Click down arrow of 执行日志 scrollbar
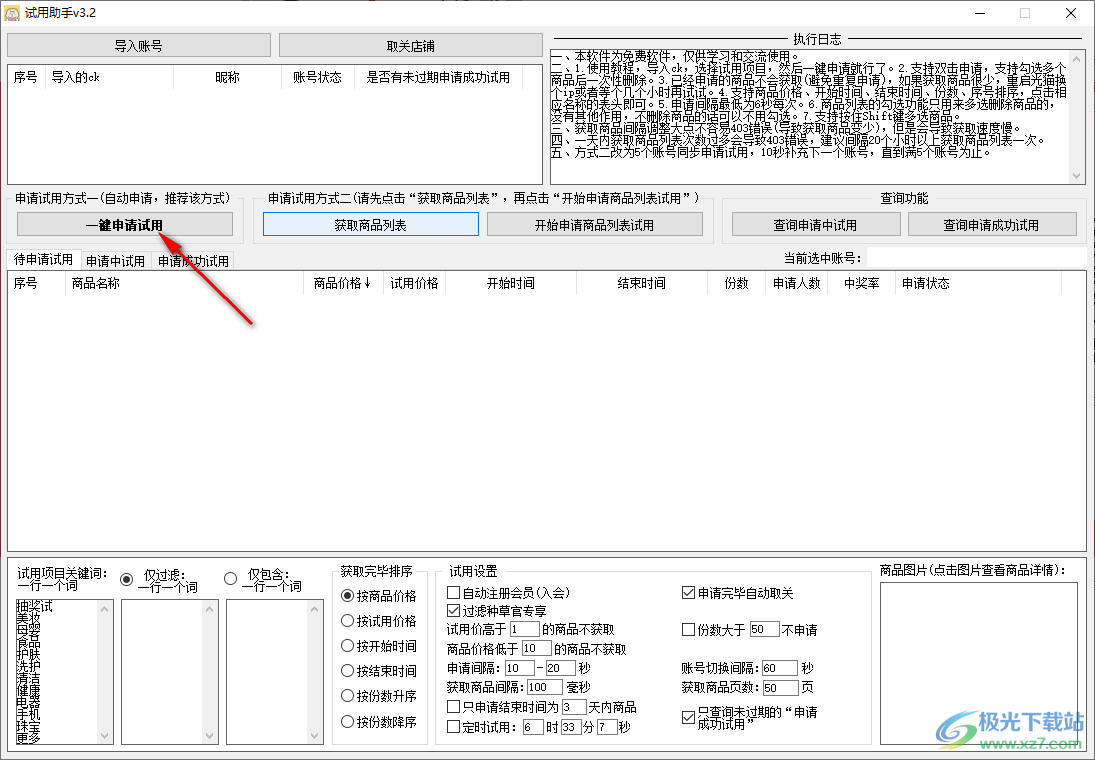This screenshot has height=760, width=1095. tap(1077, 176)
